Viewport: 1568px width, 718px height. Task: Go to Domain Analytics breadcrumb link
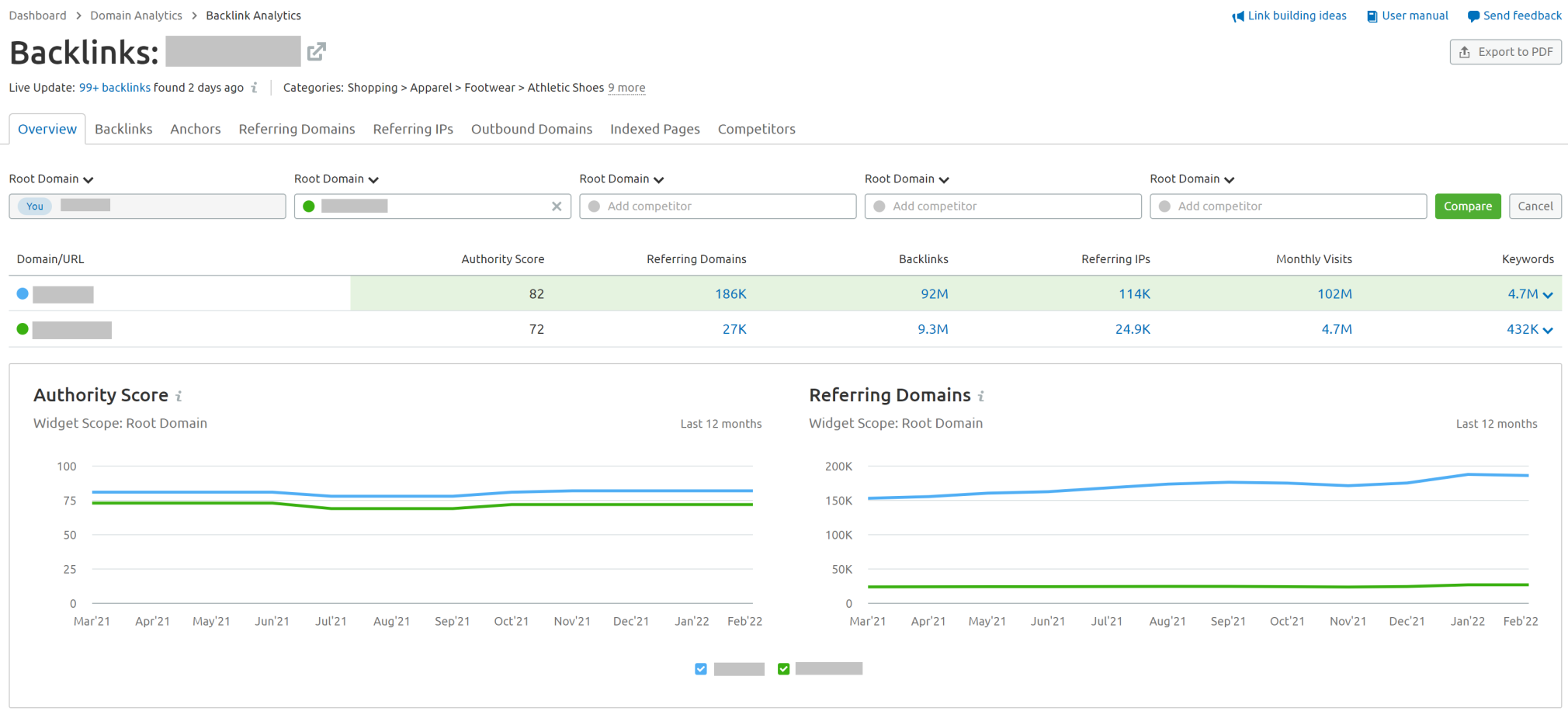pyautogui.click(x=136, y=16)
